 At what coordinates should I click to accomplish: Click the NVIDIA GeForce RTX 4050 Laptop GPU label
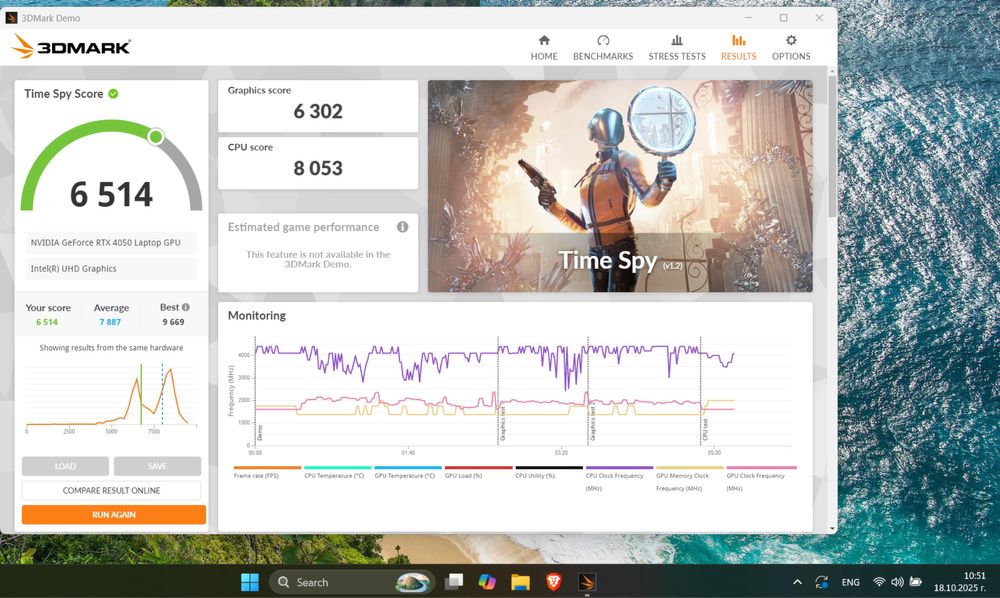[111, 243]
